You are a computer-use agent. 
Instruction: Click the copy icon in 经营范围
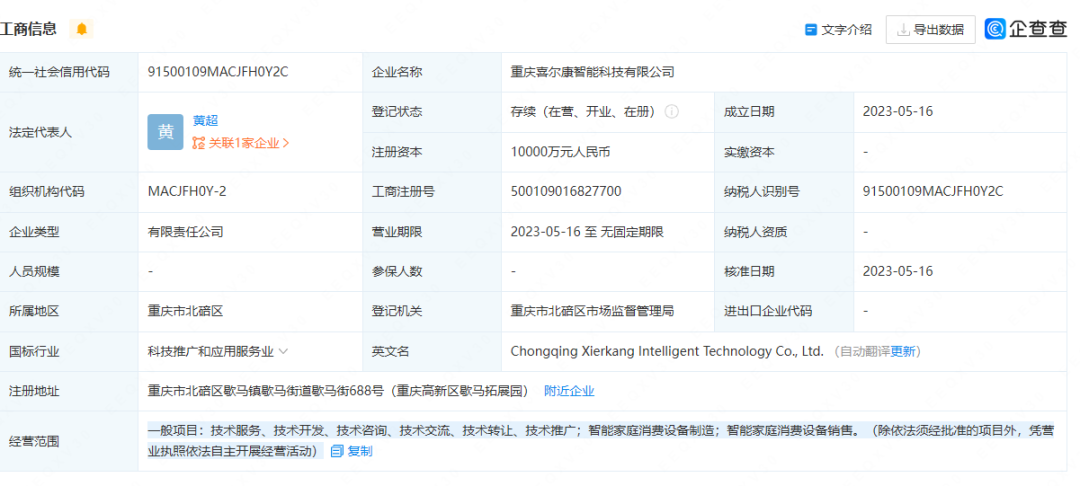tap(337, 451)
